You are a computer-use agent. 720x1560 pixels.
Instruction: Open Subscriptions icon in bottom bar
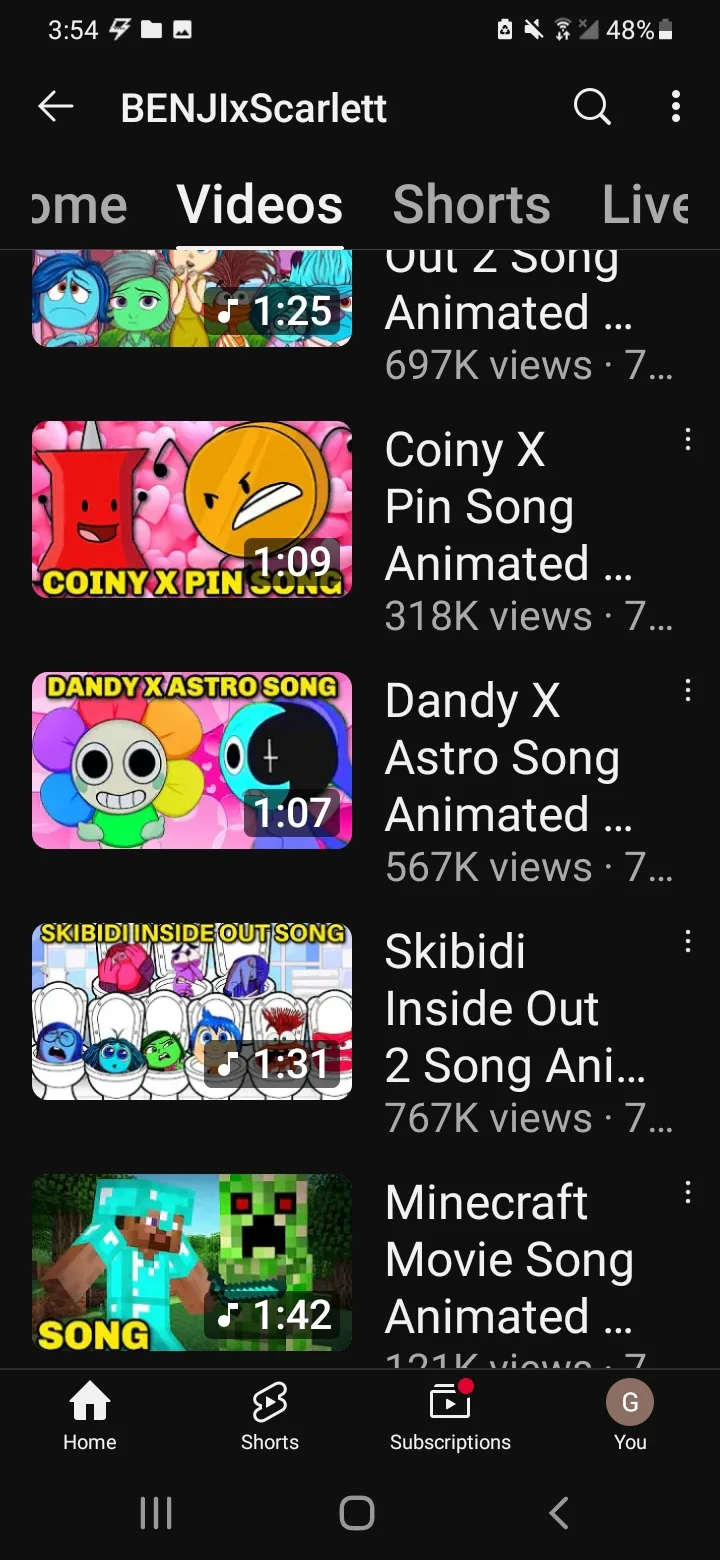coord(450,1402)
